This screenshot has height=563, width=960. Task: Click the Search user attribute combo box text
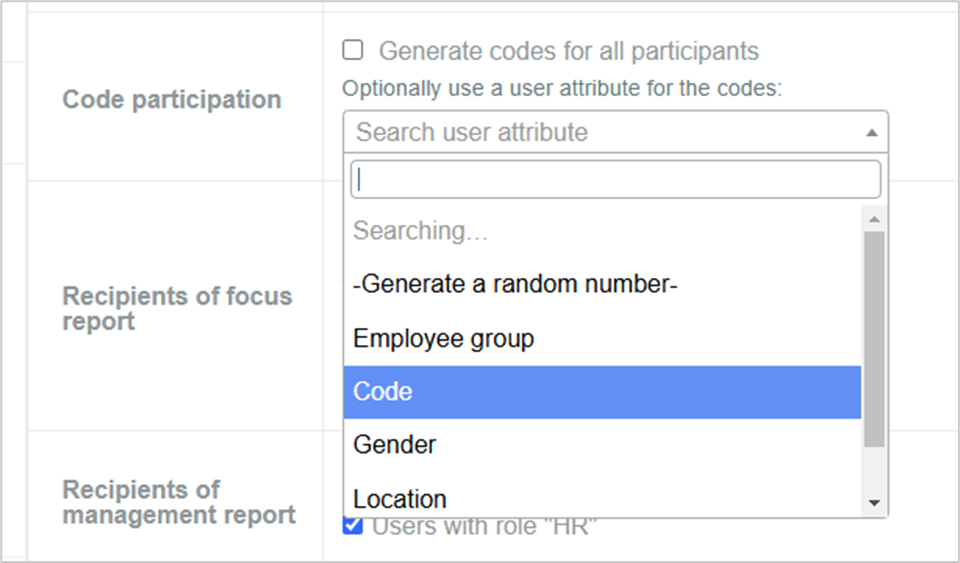[472, 132]
